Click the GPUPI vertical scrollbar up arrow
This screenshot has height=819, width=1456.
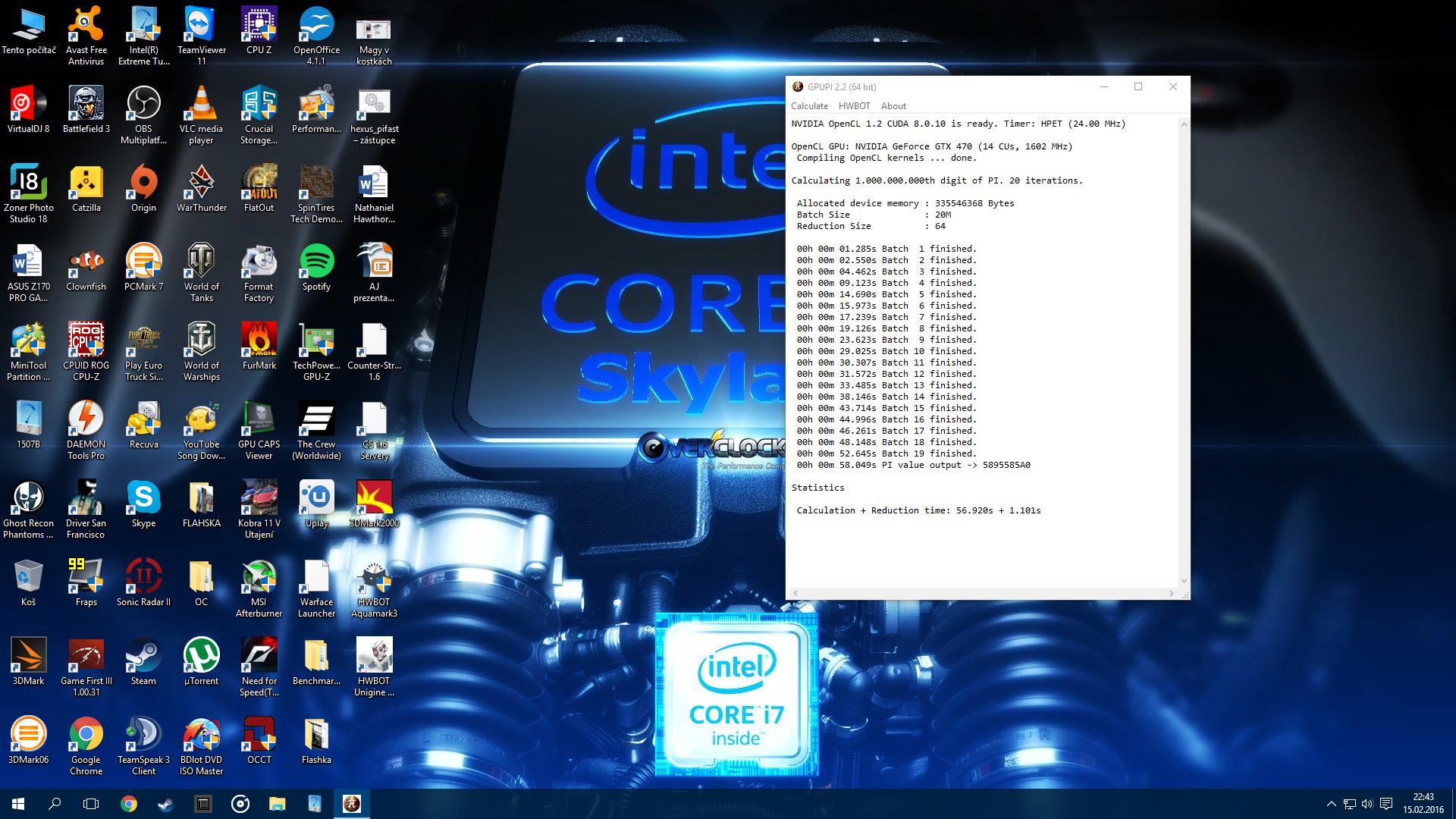click(x=1184, y=124)
